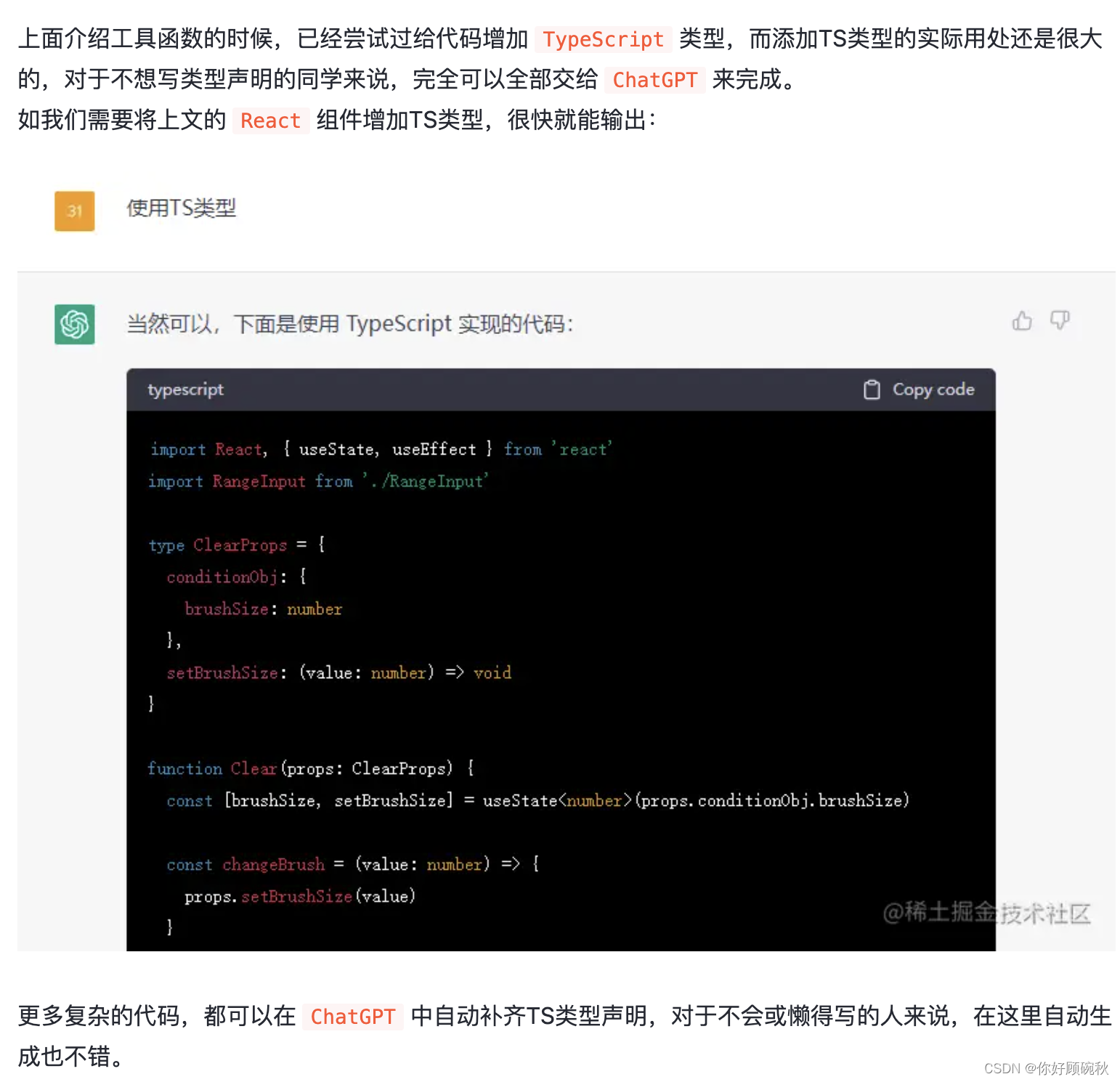The image size is (1120, 1082).
Task: Click the "props.setBrushSize(value)" code line
Action: coord(300,897)
